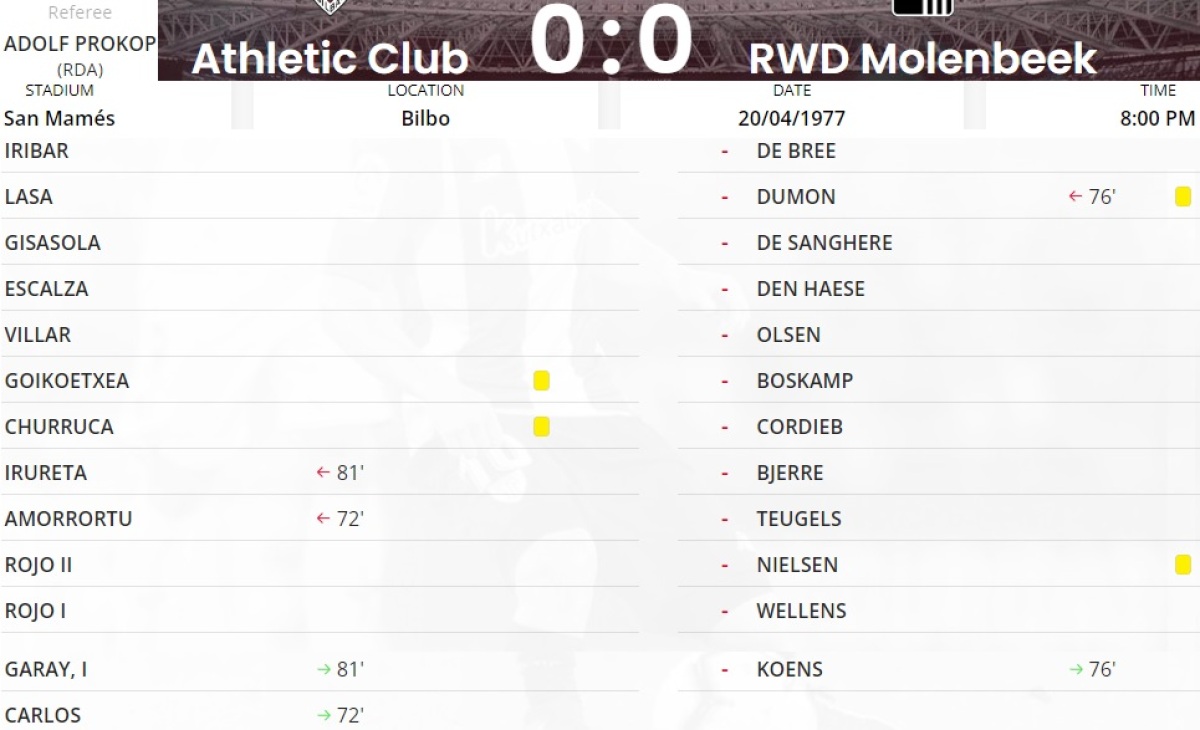The image size is (1200, 730).
Task: Click the match date 20/04/1977
Action: click(x=791, y=118)
